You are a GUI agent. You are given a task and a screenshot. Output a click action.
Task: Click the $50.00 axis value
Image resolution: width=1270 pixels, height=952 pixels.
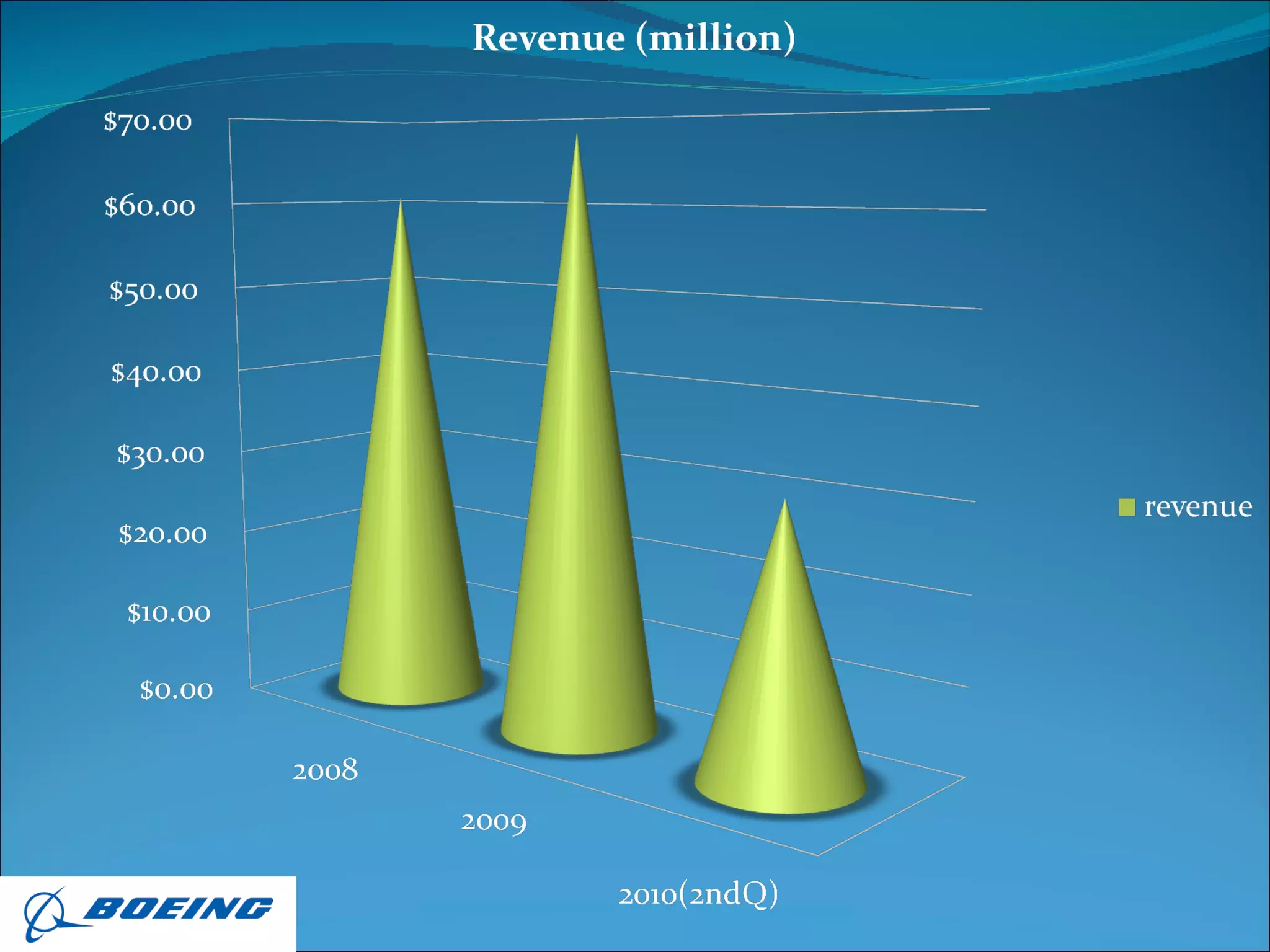[153, 290]
